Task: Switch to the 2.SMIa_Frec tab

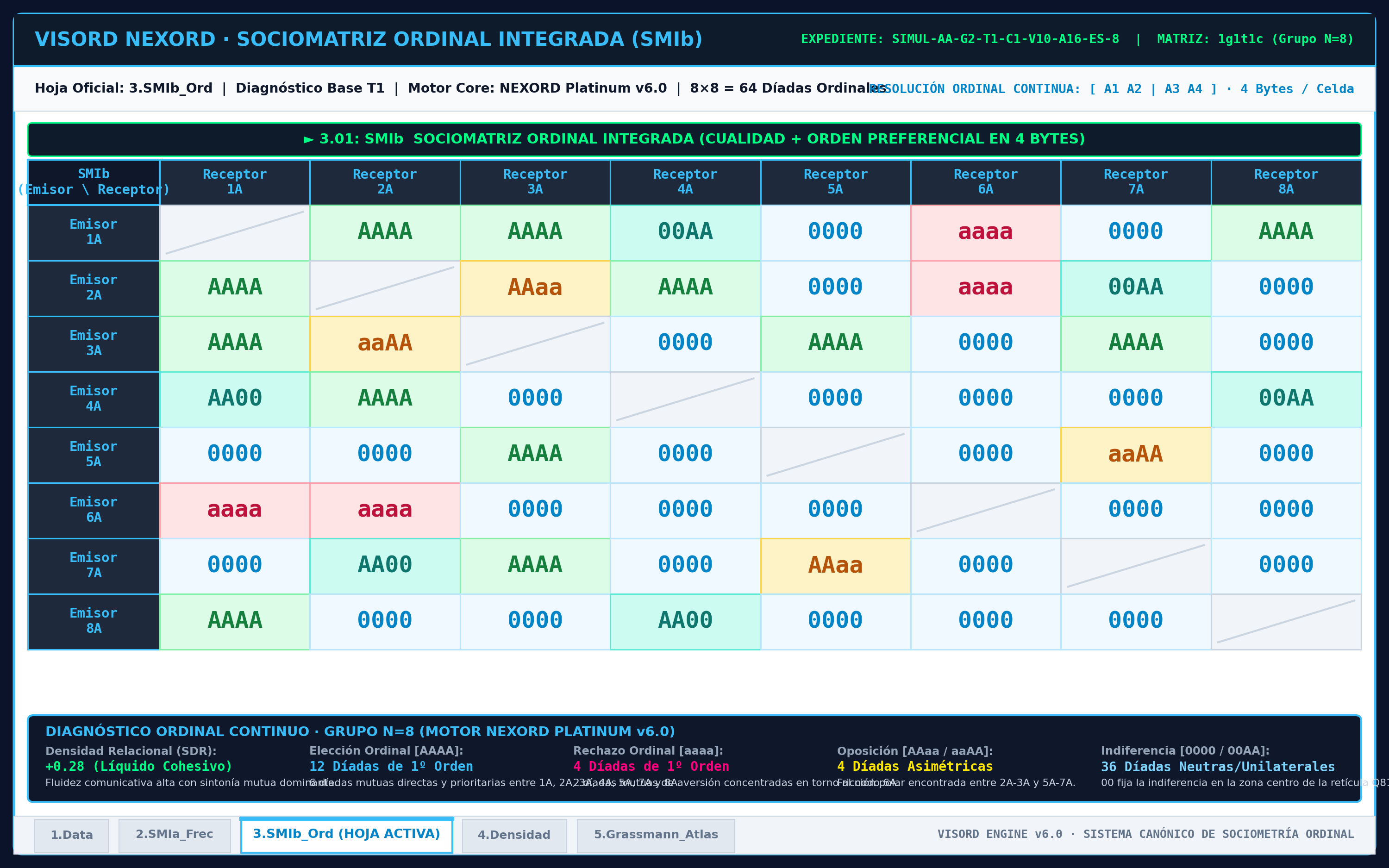Action: [x=175, y=835]
